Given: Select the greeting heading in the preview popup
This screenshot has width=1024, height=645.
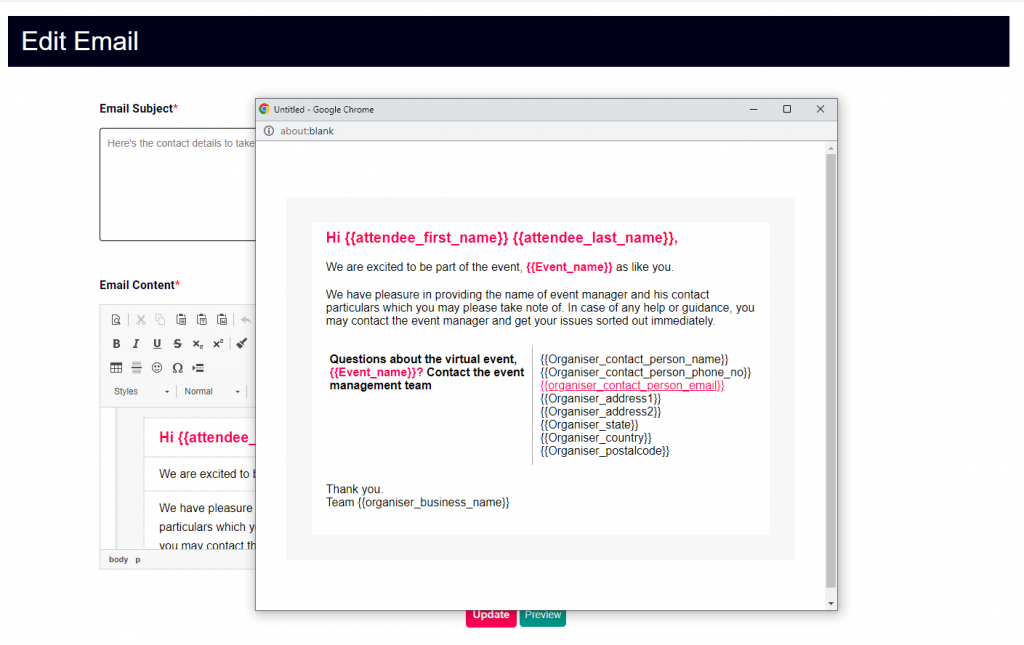Looking at the screenshot, I should coord(502,238).
